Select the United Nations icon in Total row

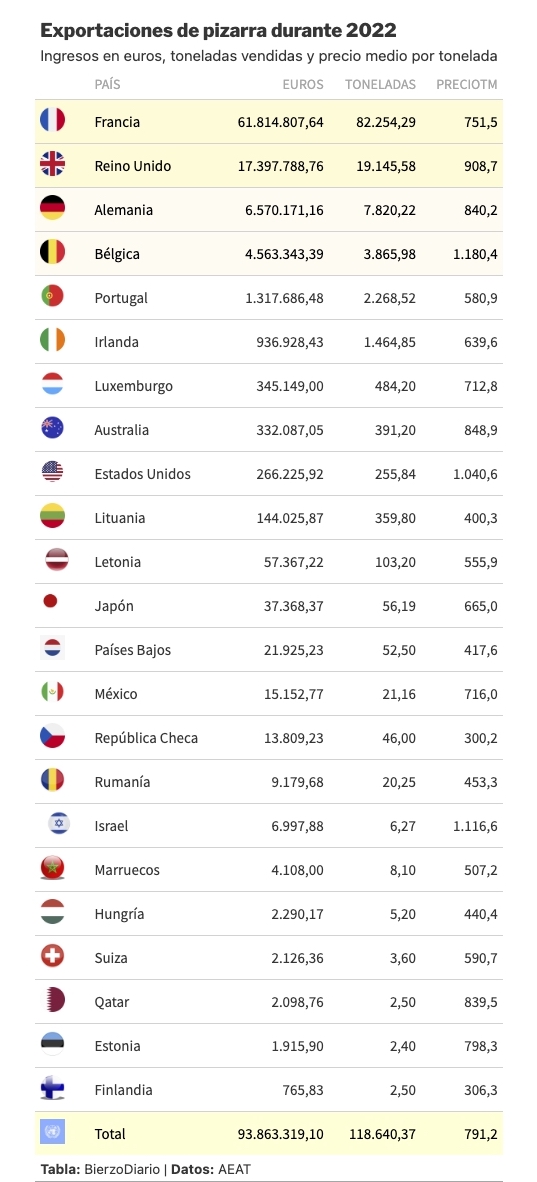pos(52,1132)
